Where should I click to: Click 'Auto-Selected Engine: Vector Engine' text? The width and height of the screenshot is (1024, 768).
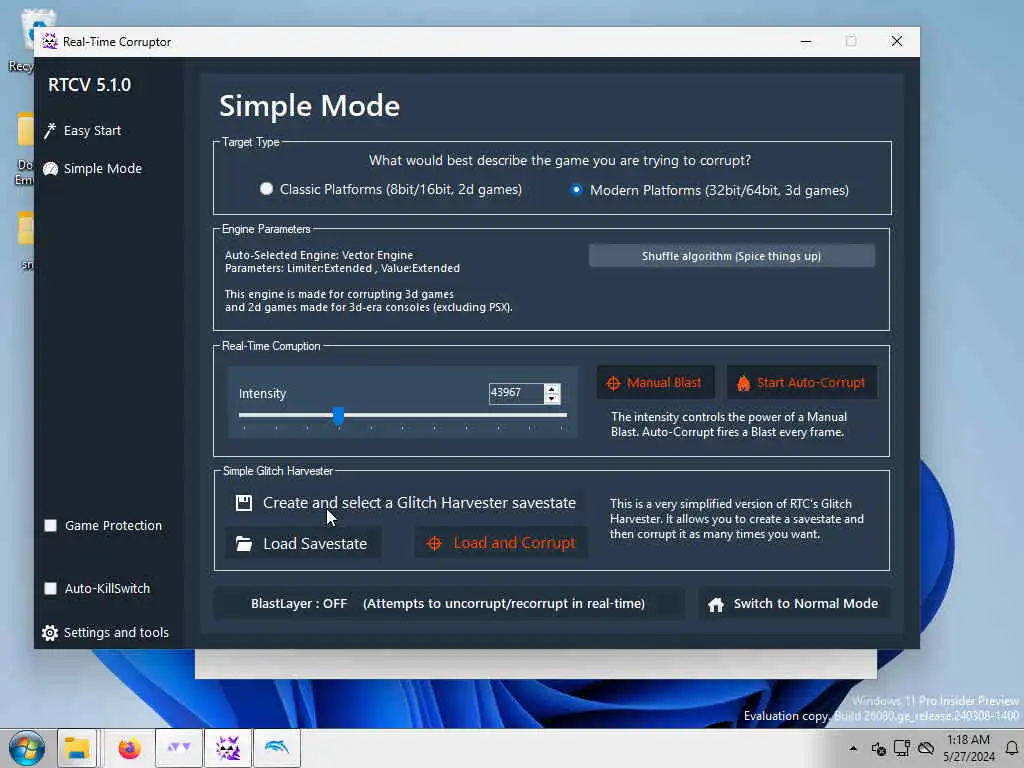tap(319, 255)
